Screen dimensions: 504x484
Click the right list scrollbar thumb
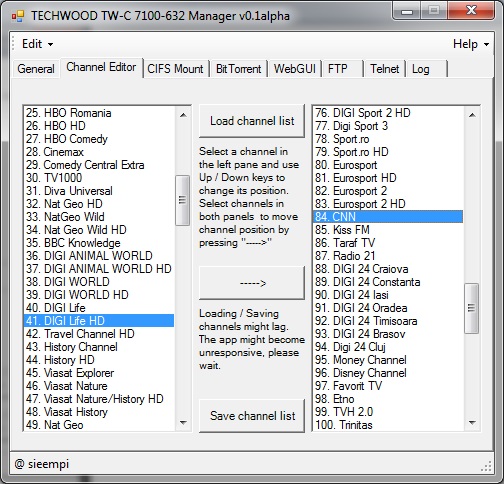click(x=472, y=308)
